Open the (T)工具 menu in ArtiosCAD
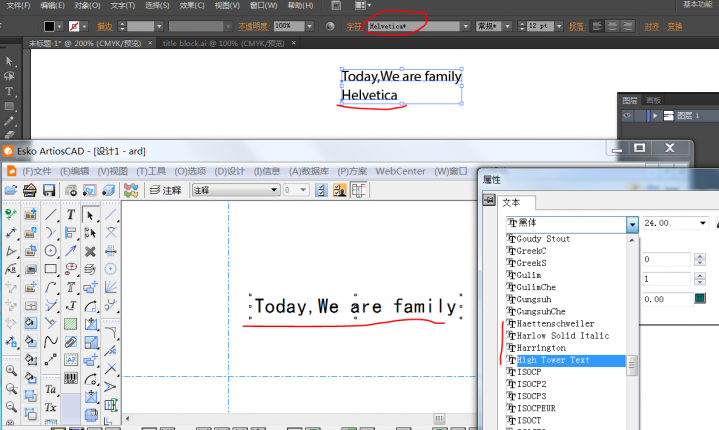The width and height of the screenshot is (719, 430). pos(149,171)
